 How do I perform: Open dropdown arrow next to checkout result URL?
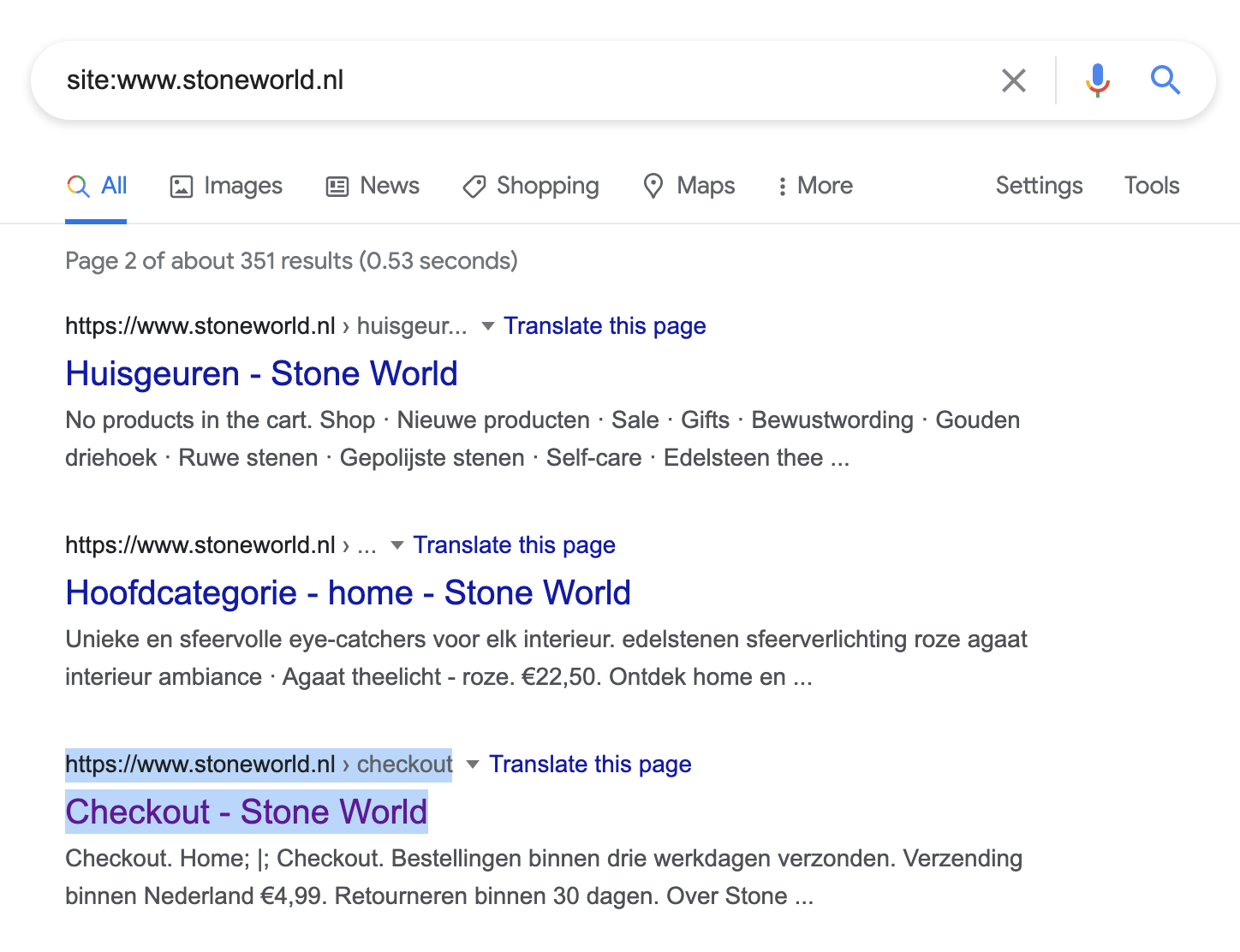[473, 765]
